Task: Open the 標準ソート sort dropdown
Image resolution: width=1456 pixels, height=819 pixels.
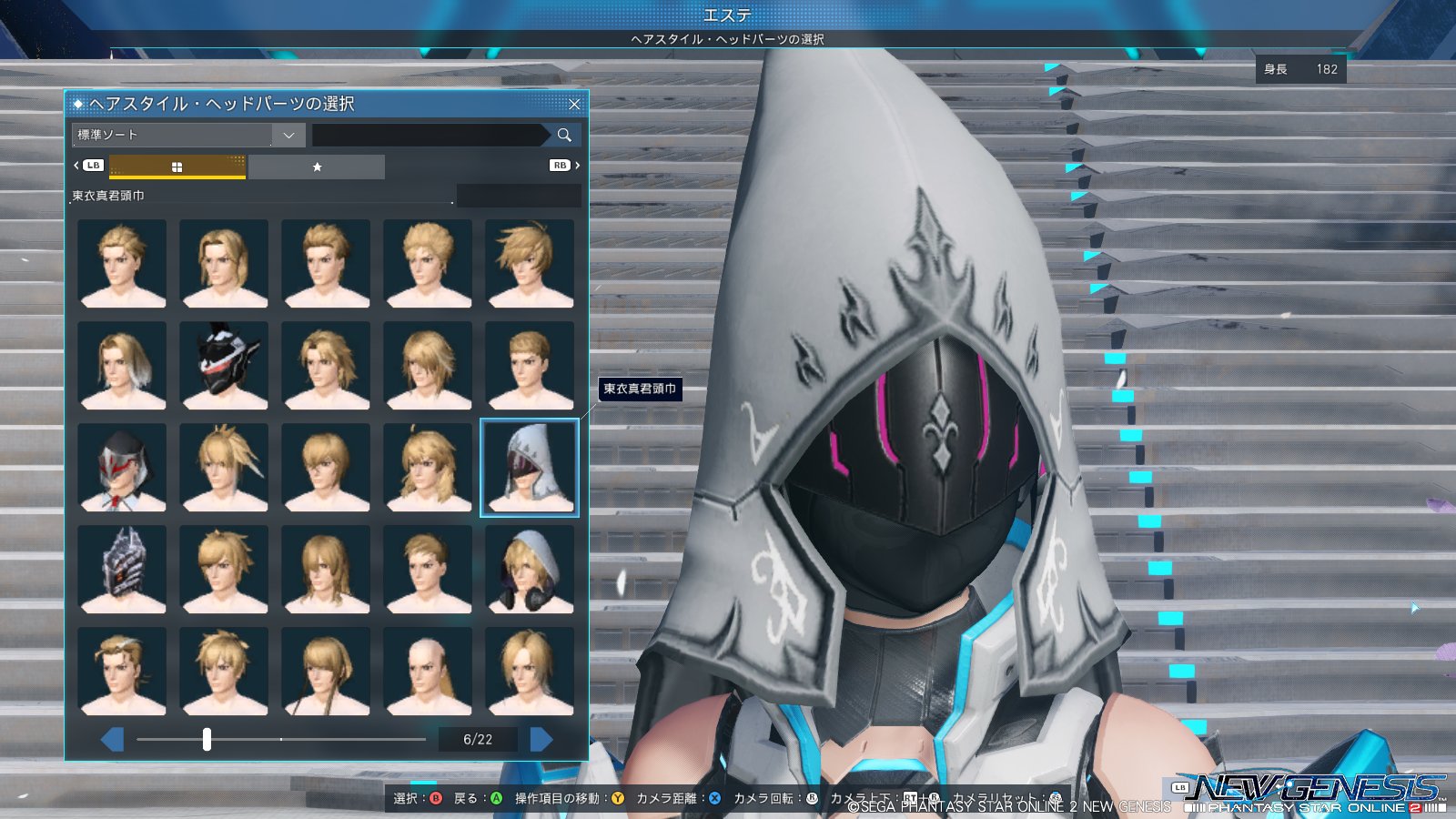Action: pyautogui.click(x=188, y=135)
